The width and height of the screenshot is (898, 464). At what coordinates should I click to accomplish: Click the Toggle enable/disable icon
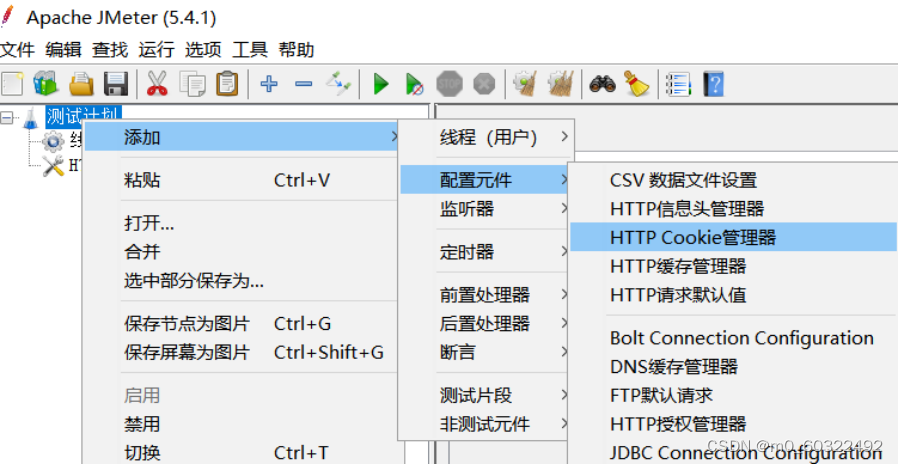pyautogui.click(x=338, y=84)
